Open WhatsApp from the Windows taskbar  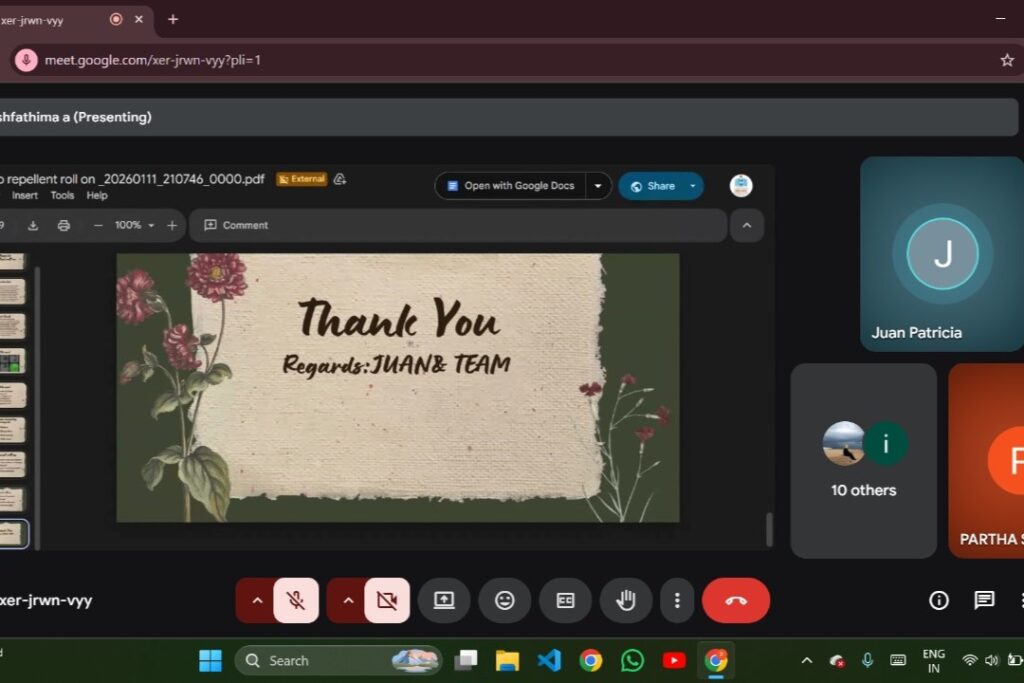pos(632,660)
